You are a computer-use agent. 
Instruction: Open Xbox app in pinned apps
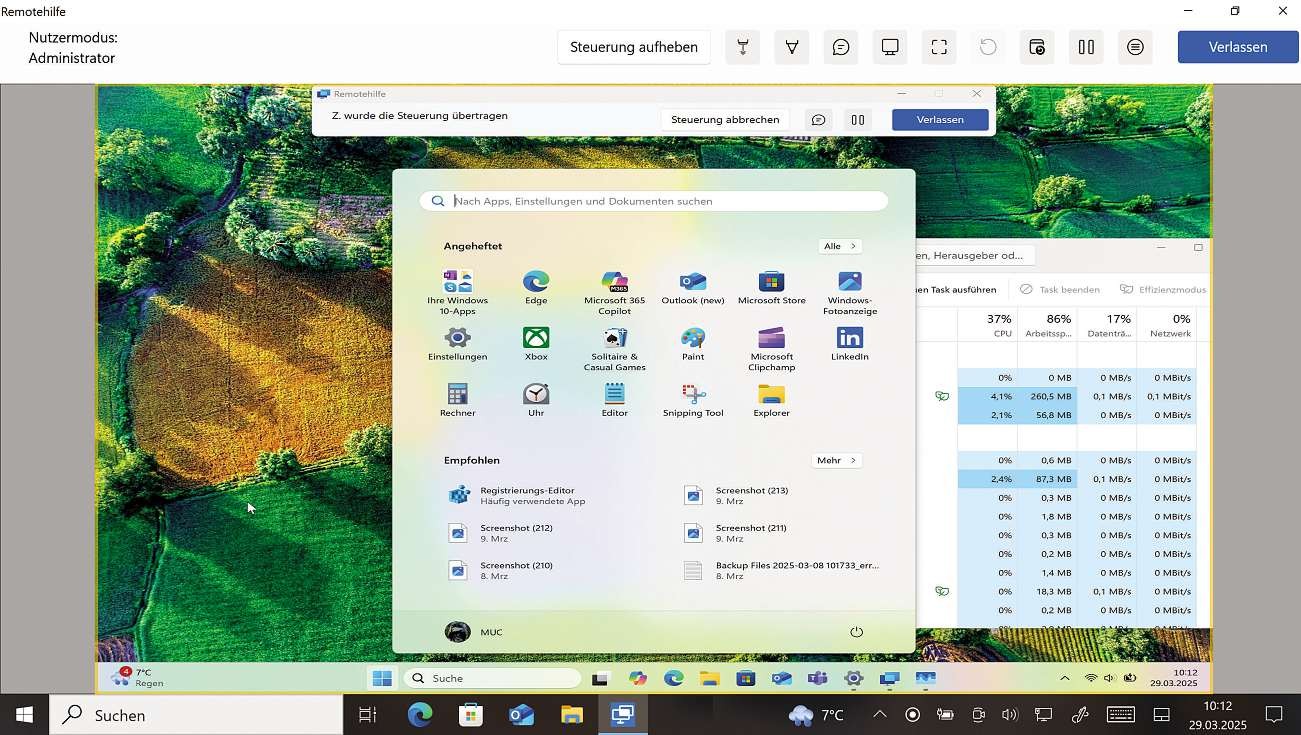[536, 343]
